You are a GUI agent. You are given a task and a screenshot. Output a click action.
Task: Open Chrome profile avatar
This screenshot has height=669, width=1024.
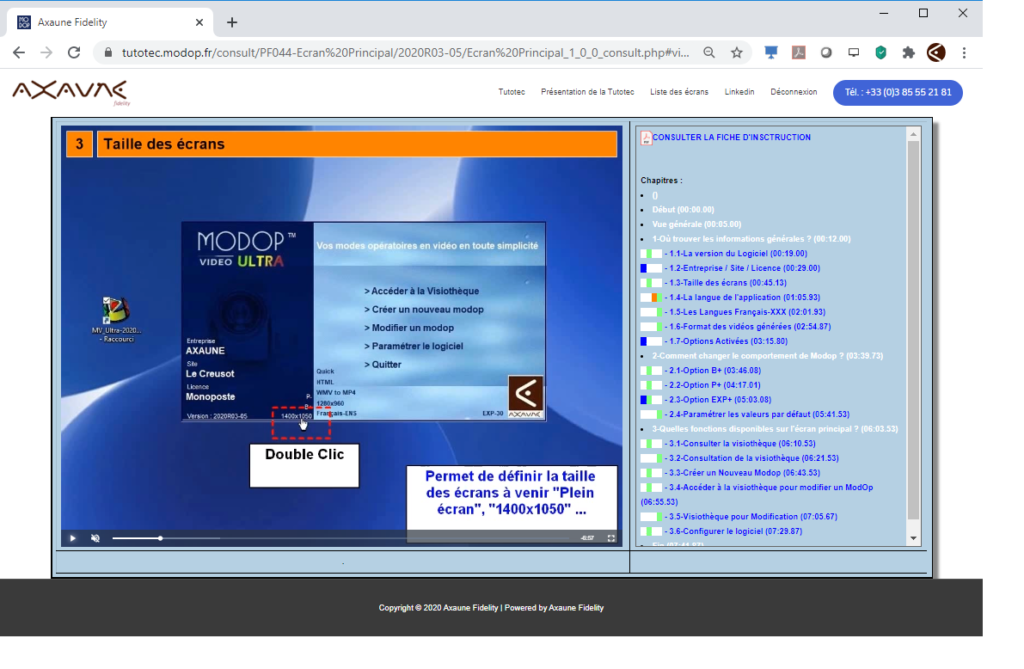tap(936, 53)
